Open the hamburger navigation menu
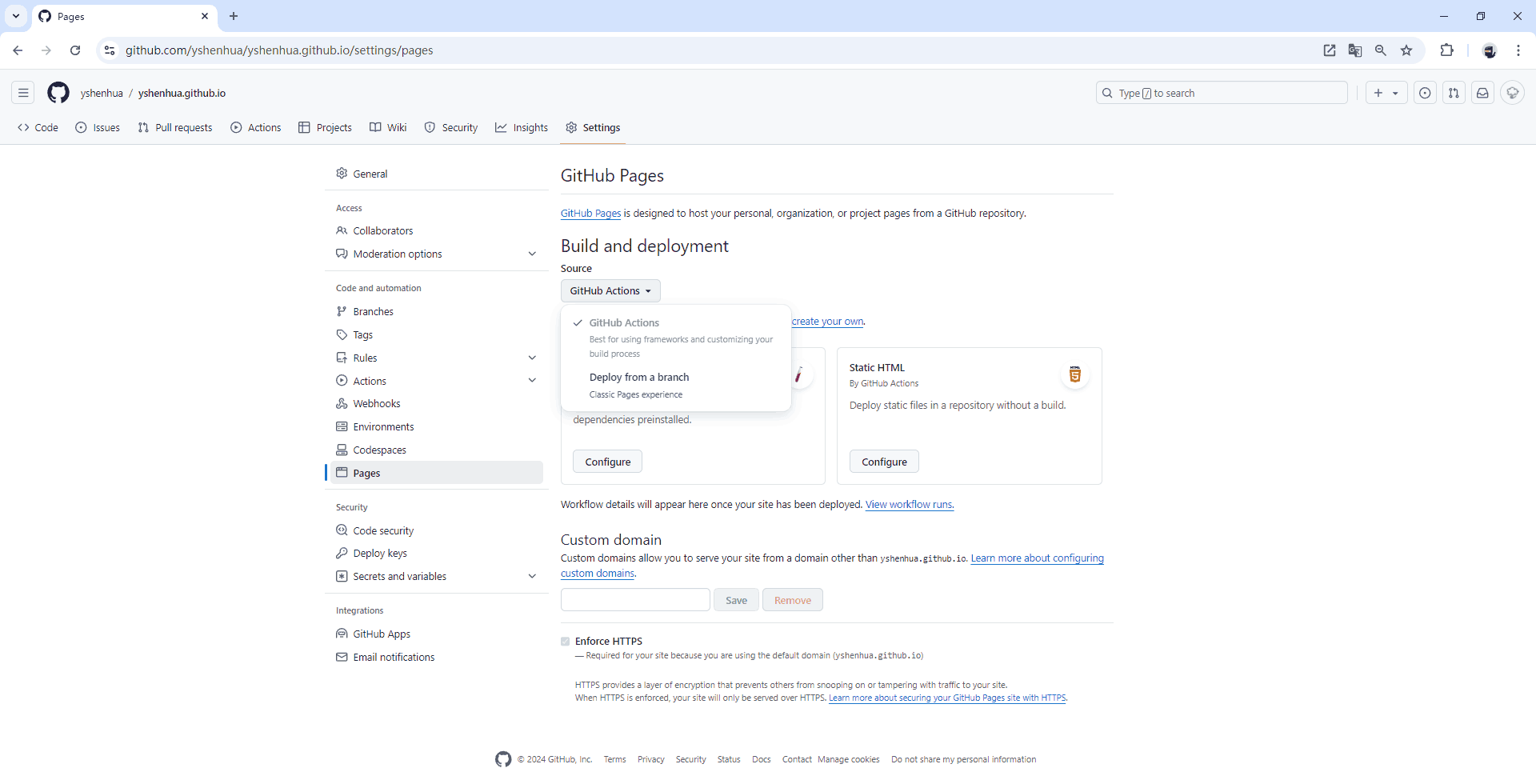 click(23, 93)
